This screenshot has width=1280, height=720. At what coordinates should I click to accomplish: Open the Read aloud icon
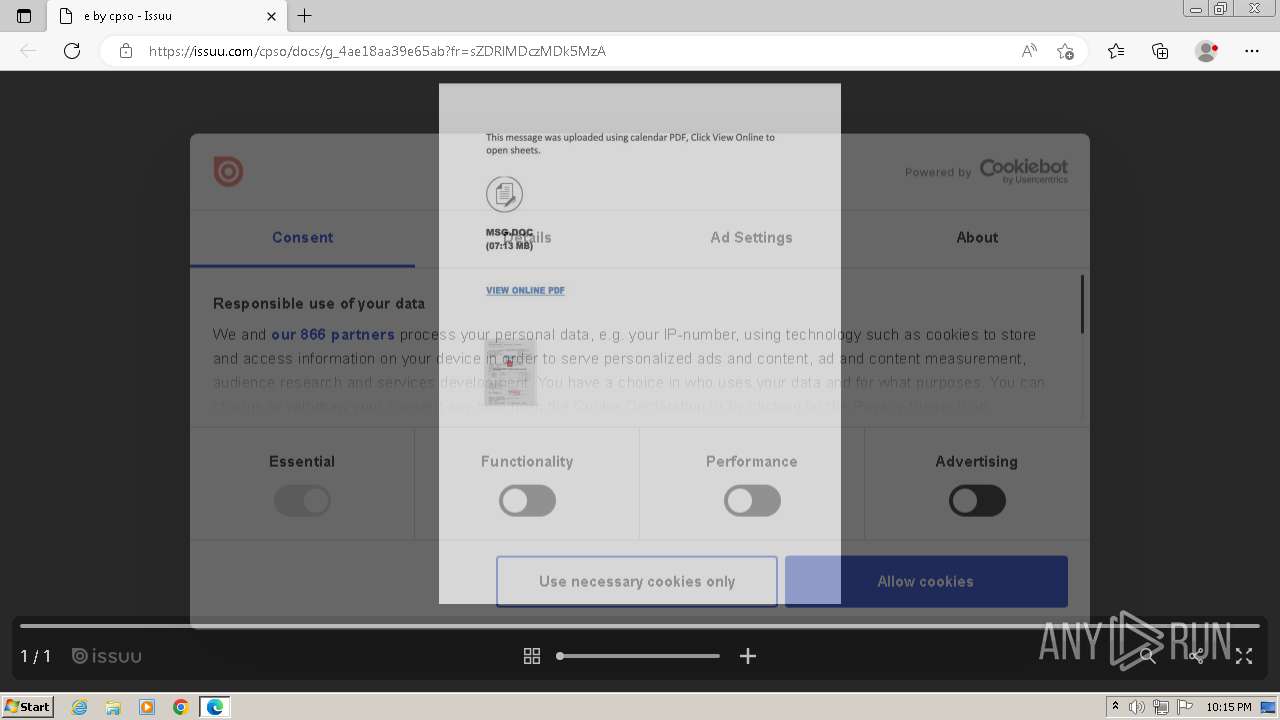click(1029, 51)
